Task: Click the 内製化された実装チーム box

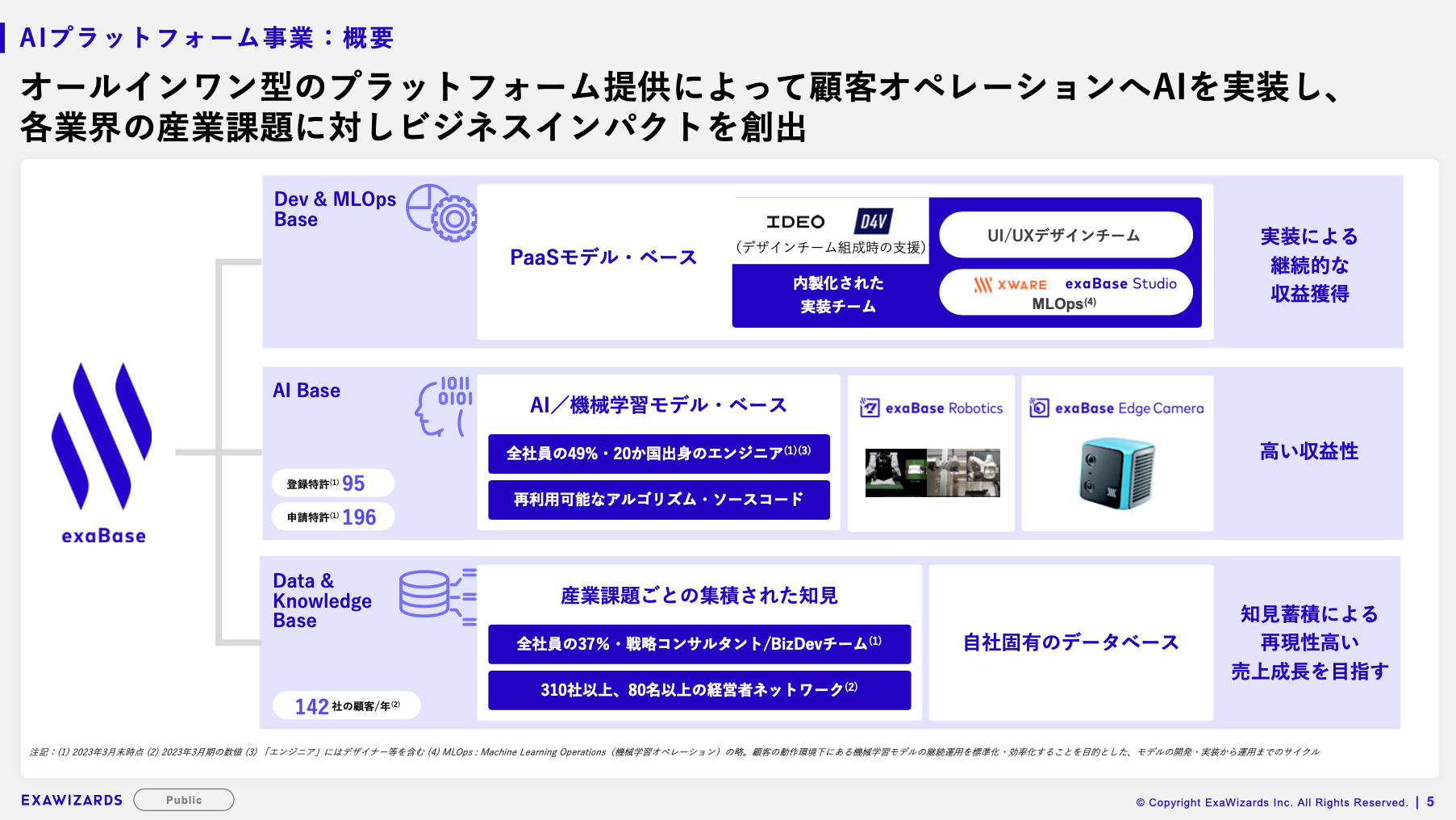Action: tap(838, 295)
